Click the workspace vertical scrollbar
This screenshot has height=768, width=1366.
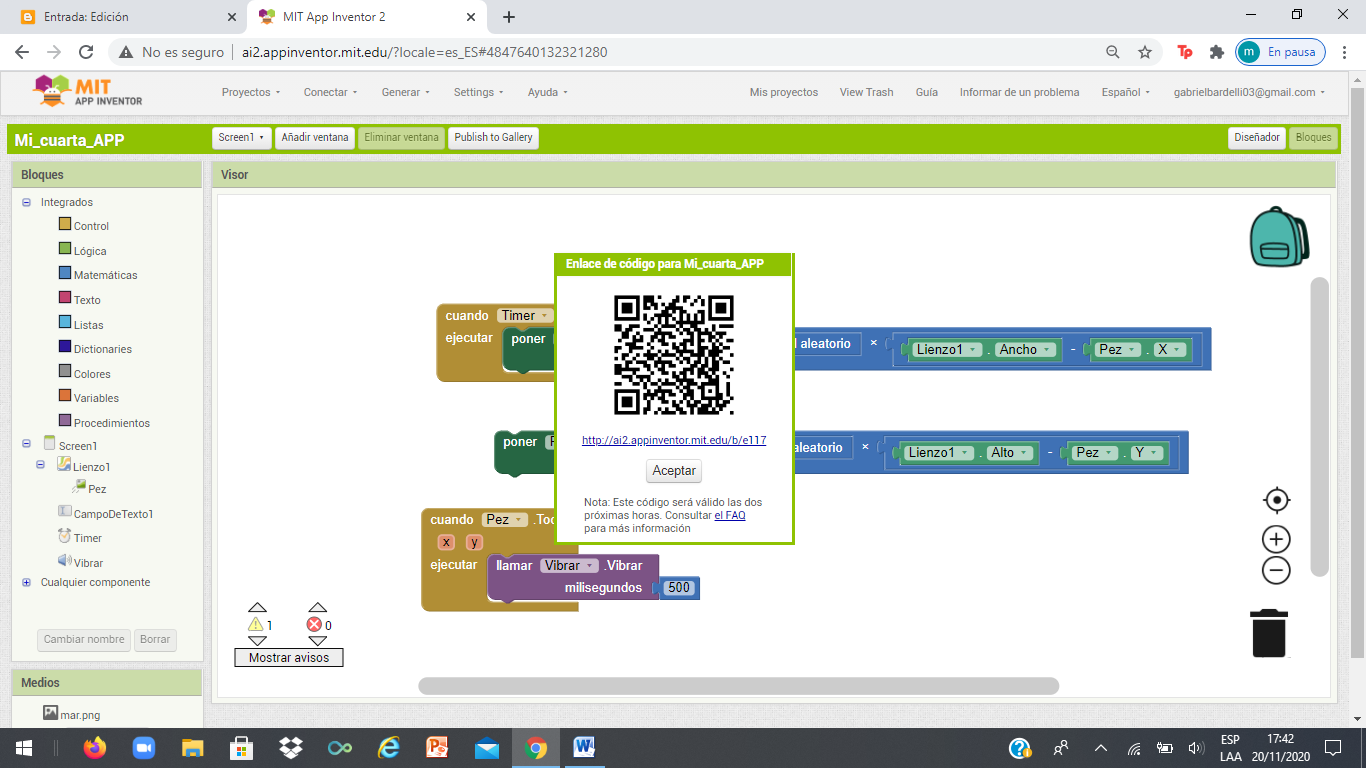click(x=1320, y=427)
